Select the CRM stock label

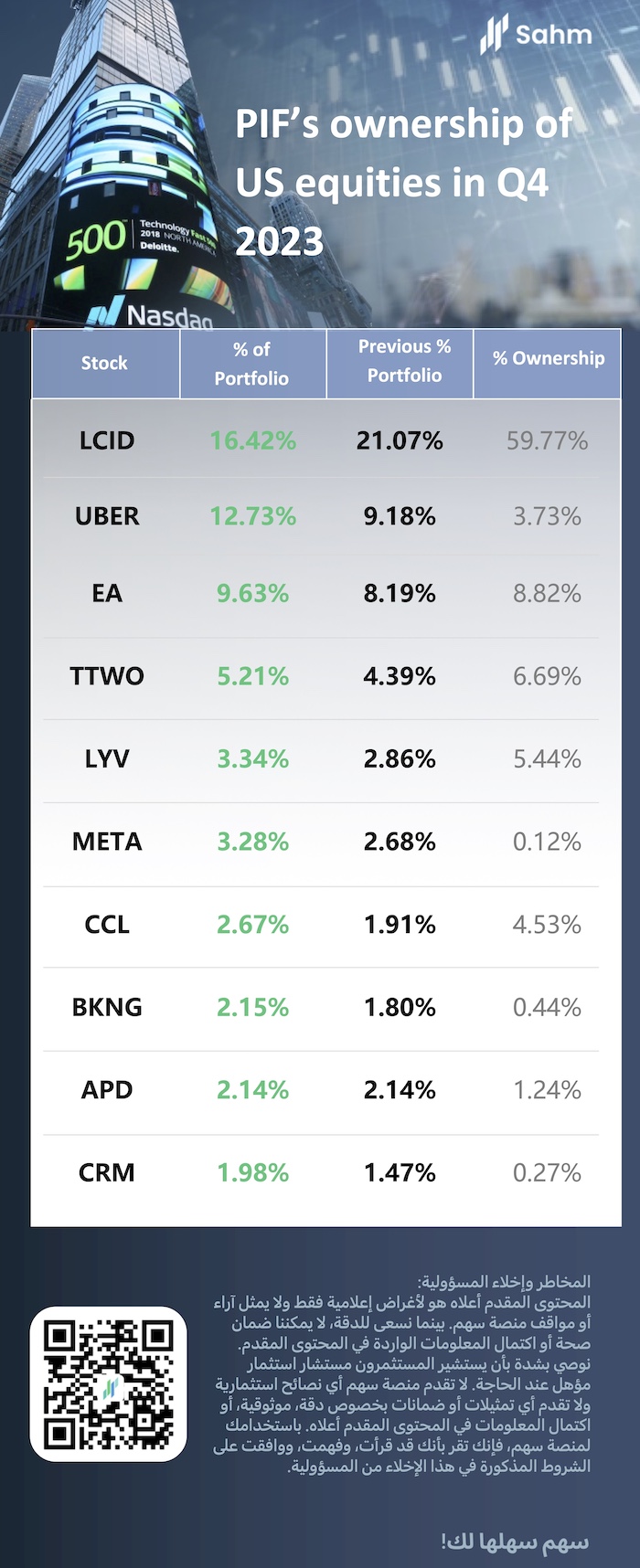[107, 1172]
